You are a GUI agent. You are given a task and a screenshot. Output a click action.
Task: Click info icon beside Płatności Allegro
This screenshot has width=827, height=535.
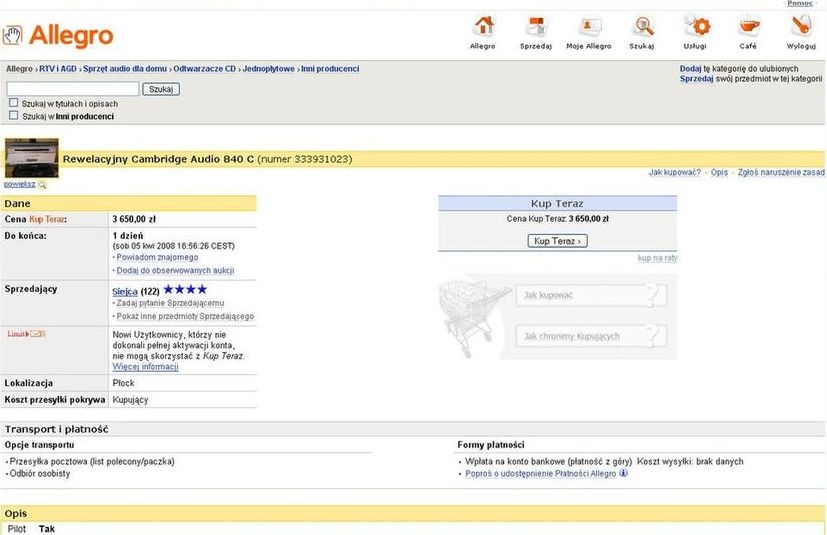[x=623, y=473]
